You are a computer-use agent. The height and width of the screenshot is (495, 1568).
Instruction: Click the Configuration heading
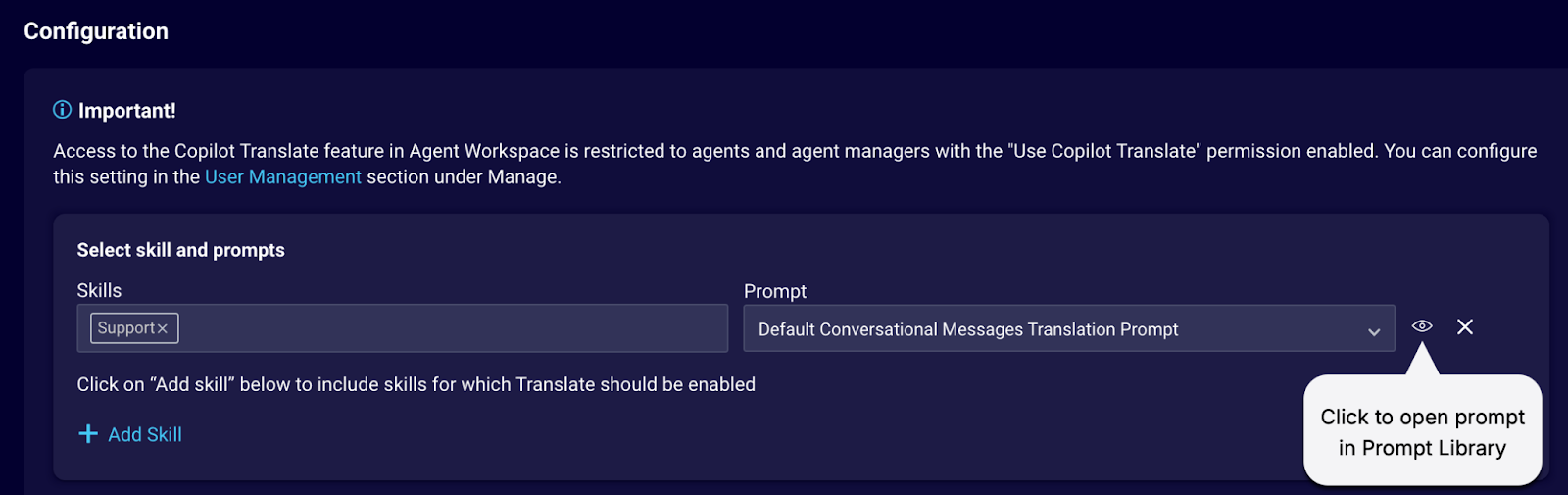point(96,31)
